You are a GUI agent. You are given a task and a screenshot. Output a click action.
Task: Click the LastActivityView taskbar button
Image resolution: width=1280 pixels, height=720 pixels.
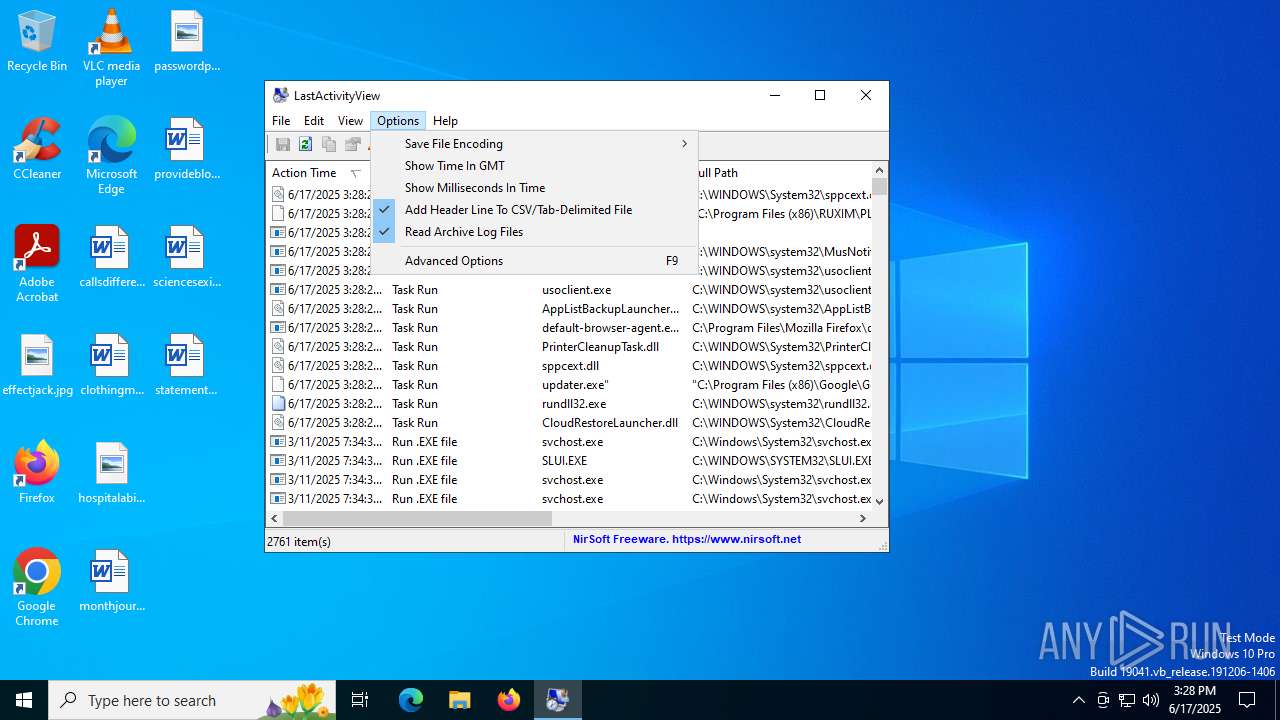(x=557, y=700)
